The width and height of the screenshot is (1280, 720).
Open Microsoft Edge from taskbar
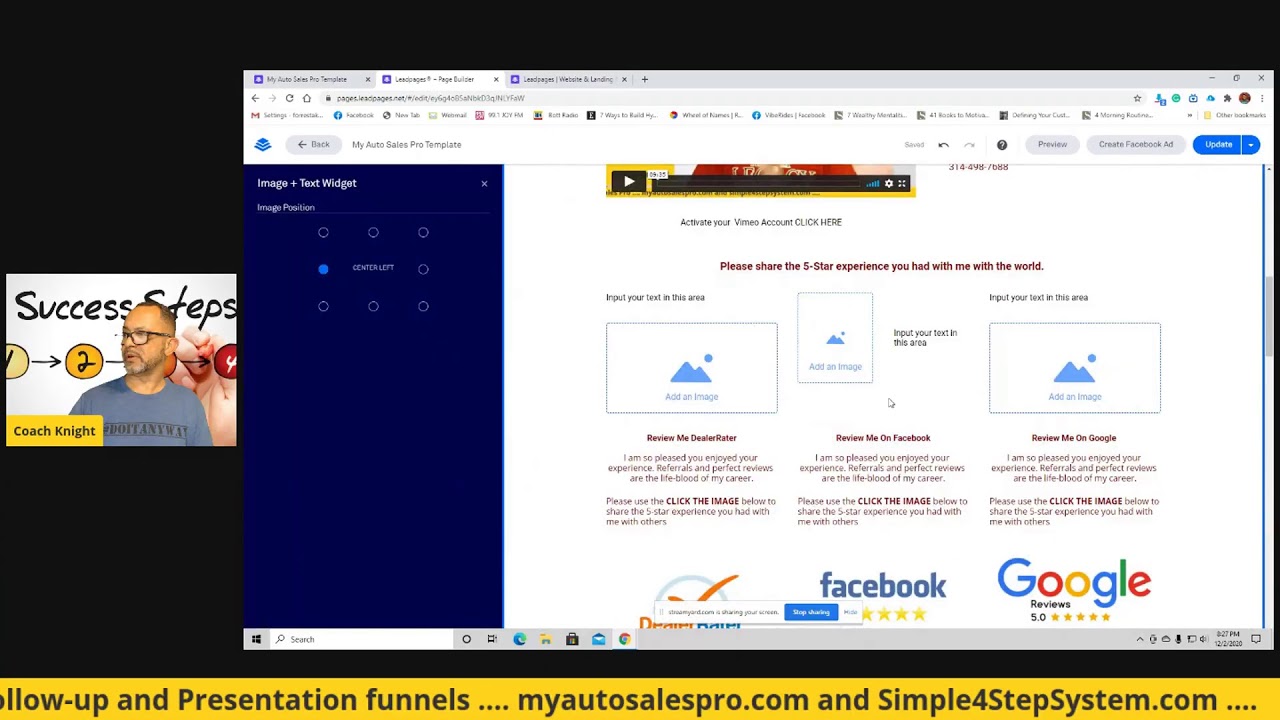(519, 639)
